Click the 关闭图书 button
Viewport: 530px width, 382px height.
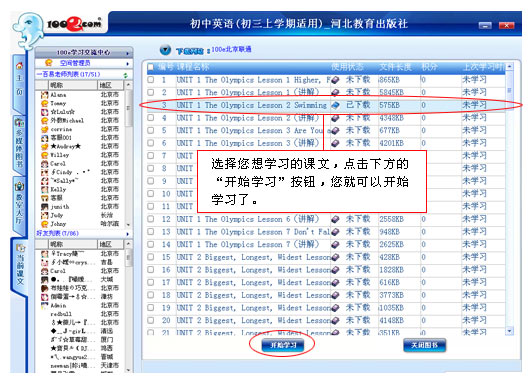(x=425, y=345)
